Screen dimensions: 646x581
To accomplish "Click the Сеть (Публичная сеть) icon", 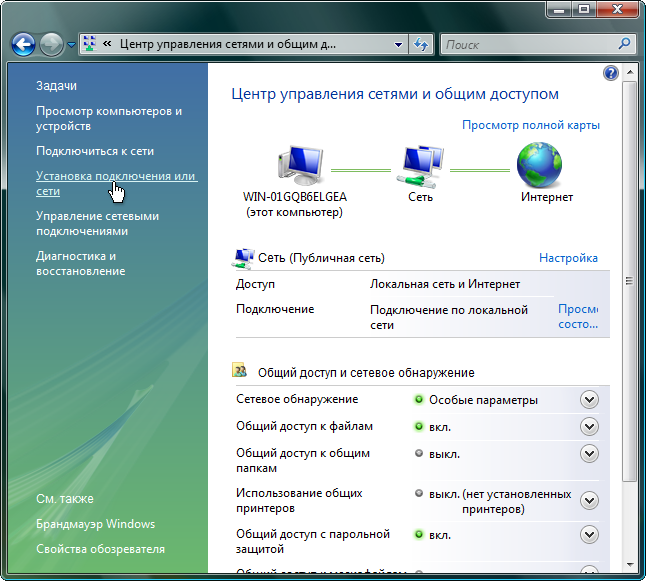I will point(243,259).
